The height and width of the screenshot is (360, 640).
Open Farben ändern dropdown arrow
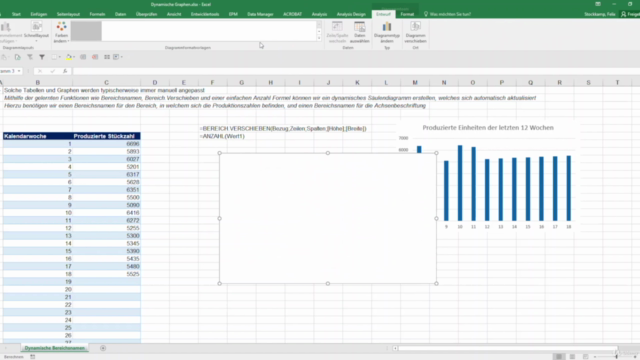point(68,41)
